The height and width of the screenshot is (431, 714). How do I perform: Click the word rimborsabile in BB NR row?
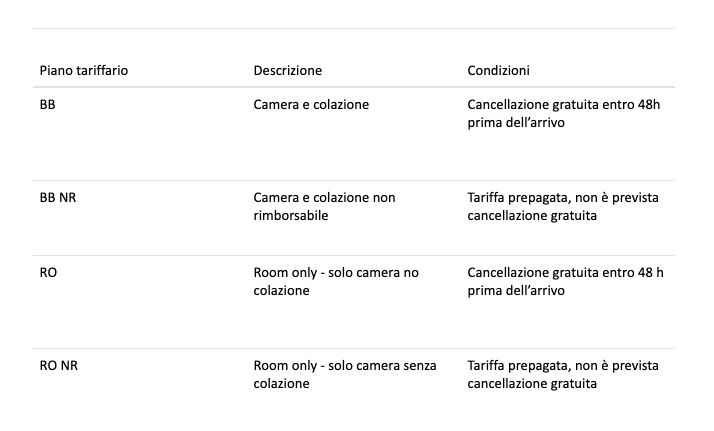click(291, 216)
